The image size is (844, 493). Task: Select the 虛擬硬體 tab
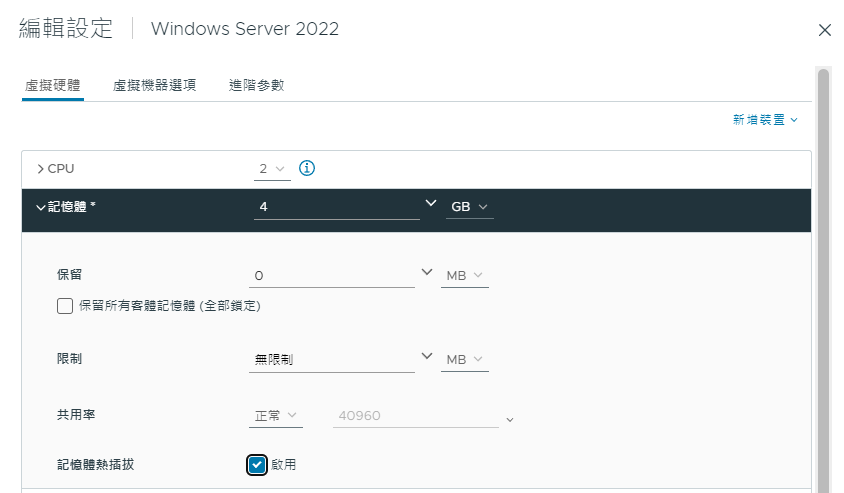tap(53, 85)
